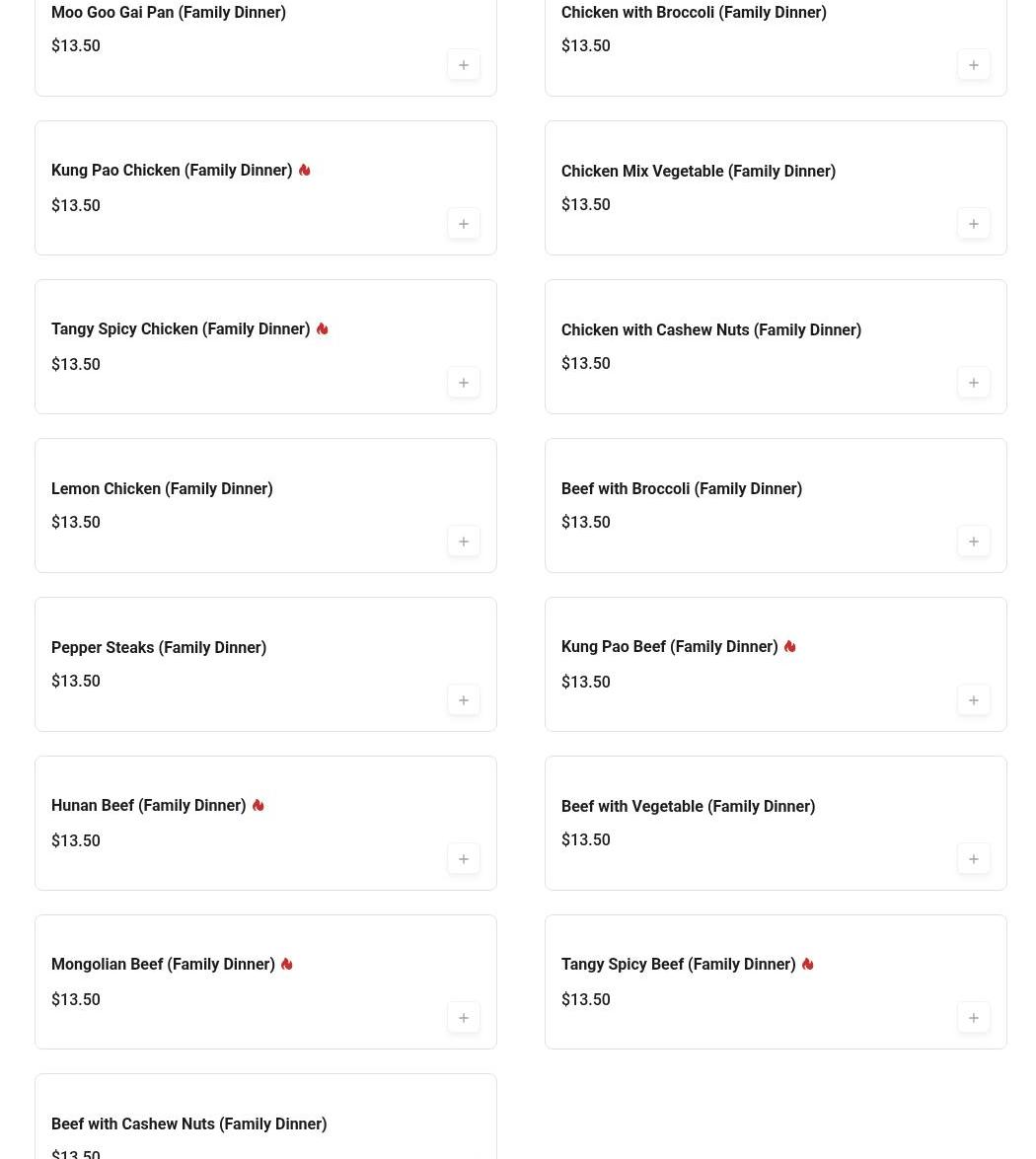Add Mongolian Beef to cart
The width and height of the screenshot is (1036, 1159).
464,1018
